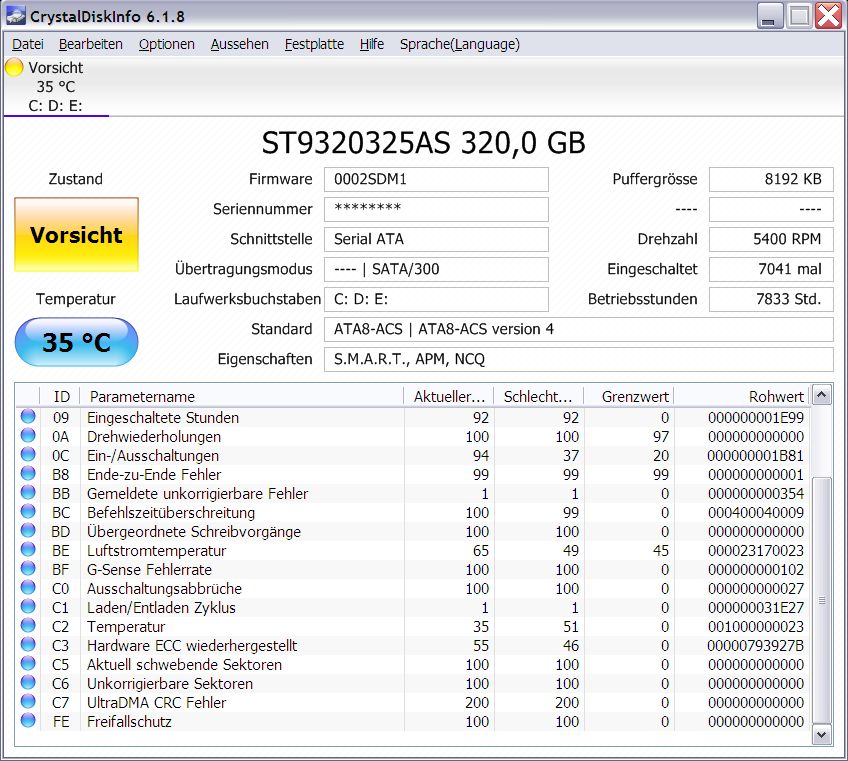Click the current value 200 for UltraDMA CRC Fehler

point(477,703)
